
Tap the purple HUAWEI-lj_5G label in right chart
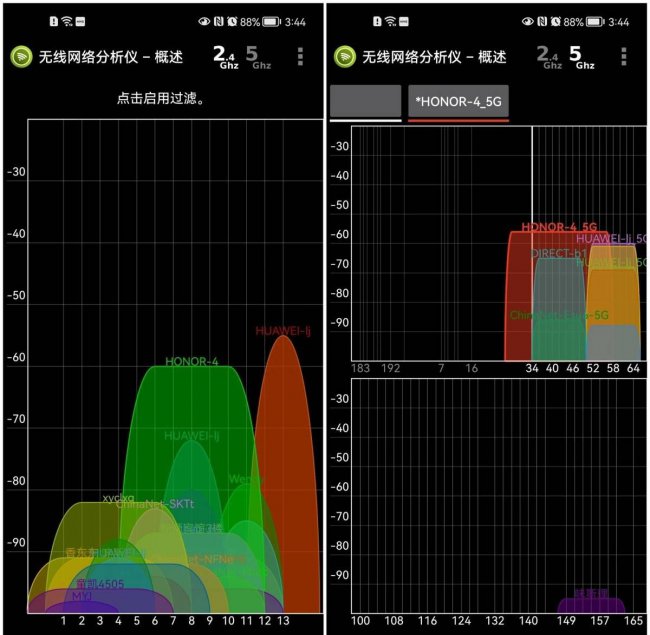tap(611, 238)
